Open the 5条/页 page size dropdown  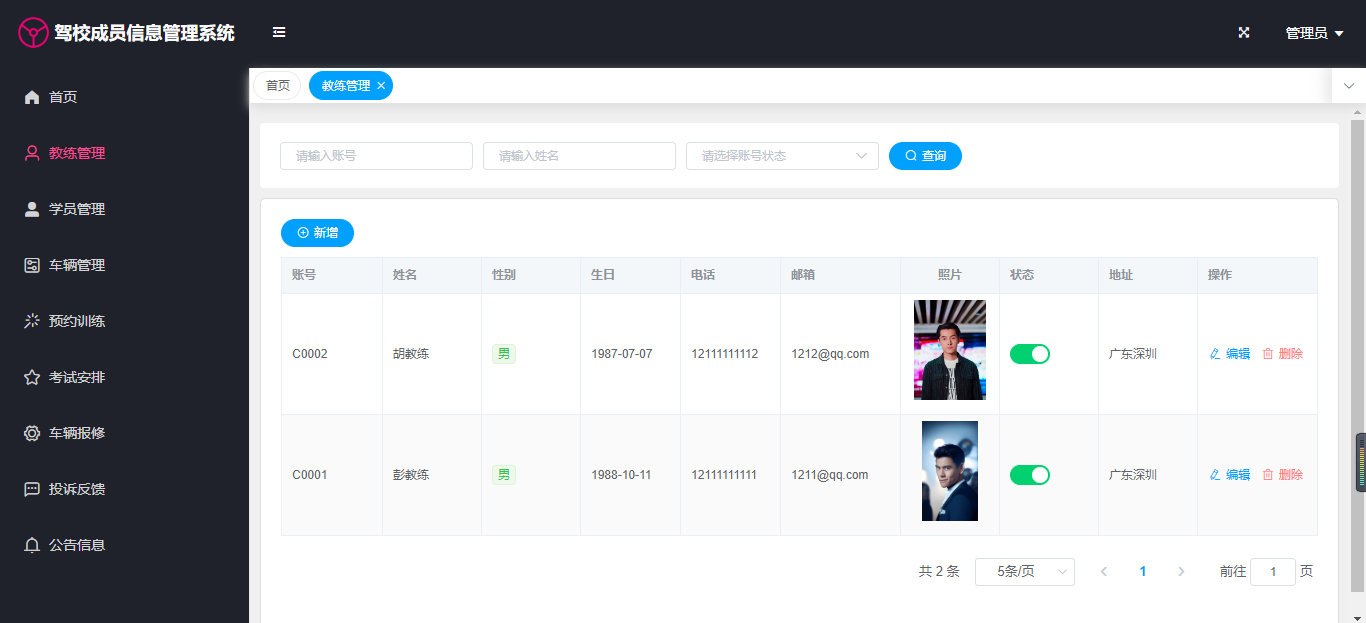[1025, 572]
